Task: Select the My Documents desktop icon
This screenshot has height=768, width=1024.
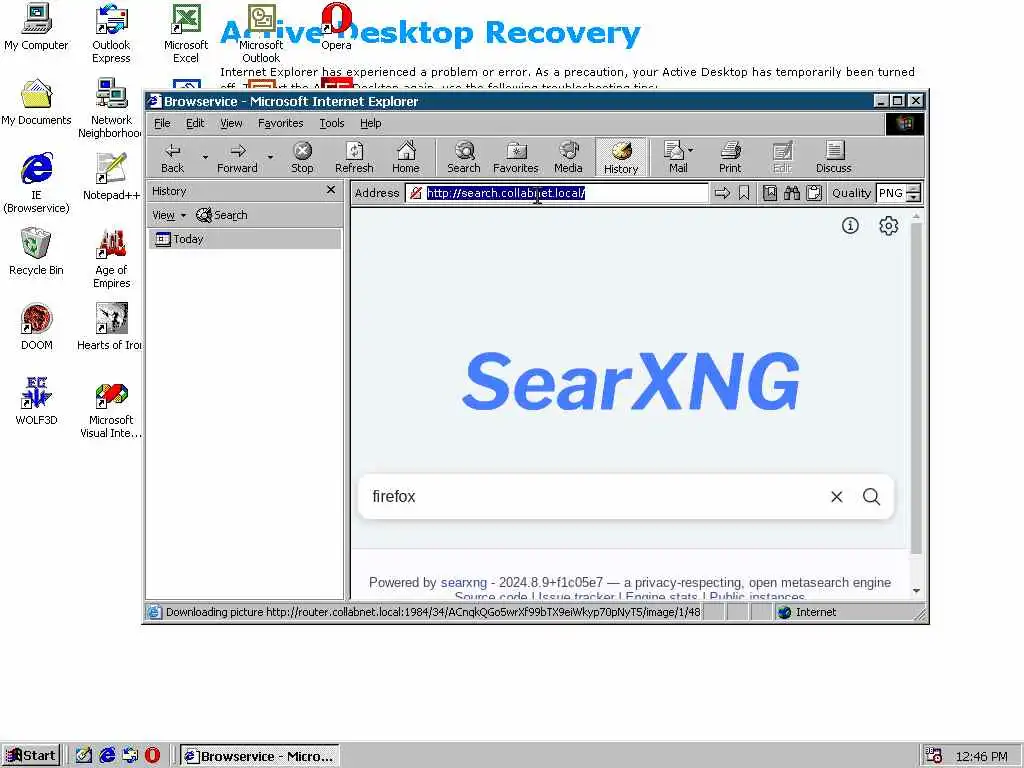Action: coord(36,103)
